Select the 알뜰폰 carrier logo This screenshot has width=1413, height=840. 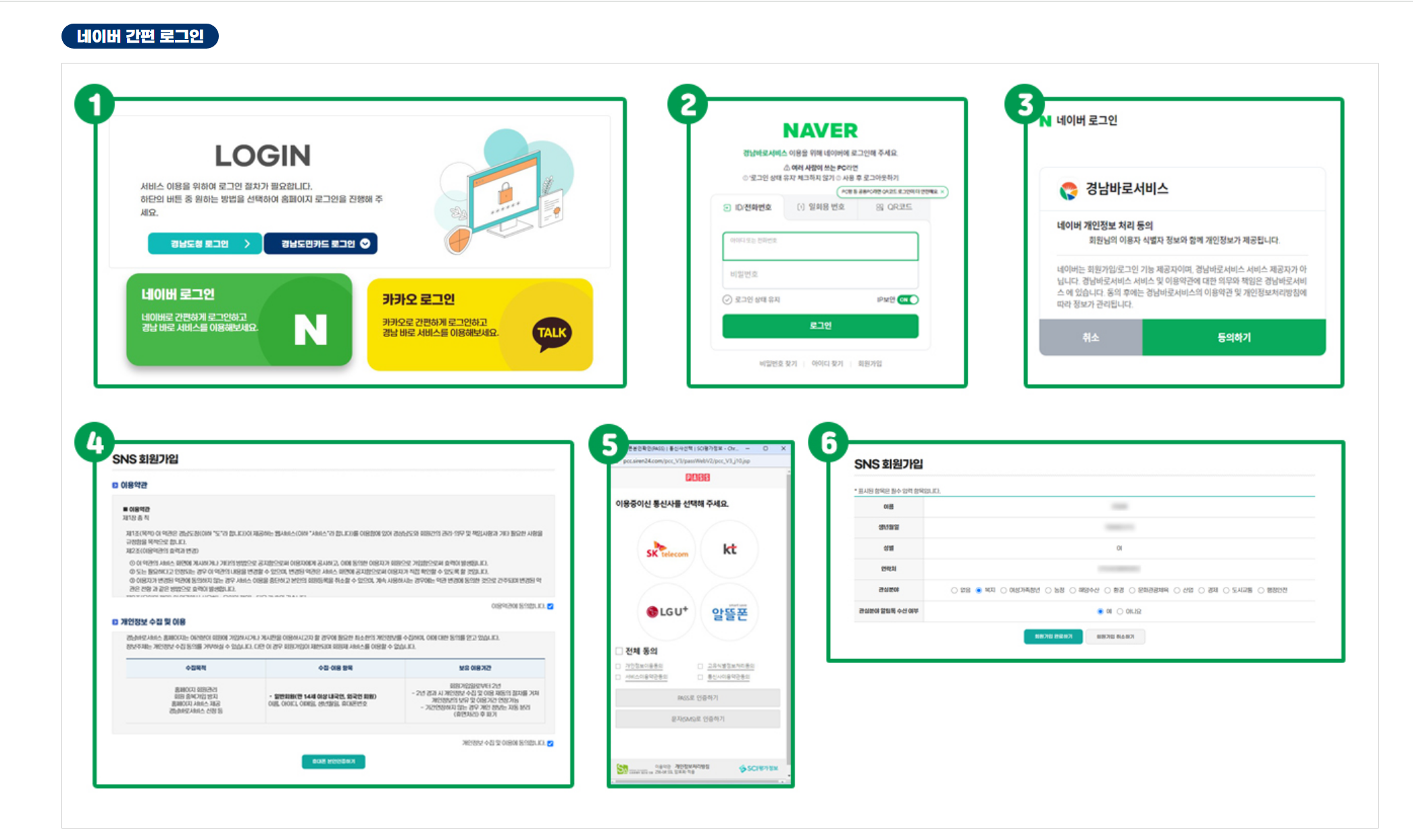(x=729, y=612)
